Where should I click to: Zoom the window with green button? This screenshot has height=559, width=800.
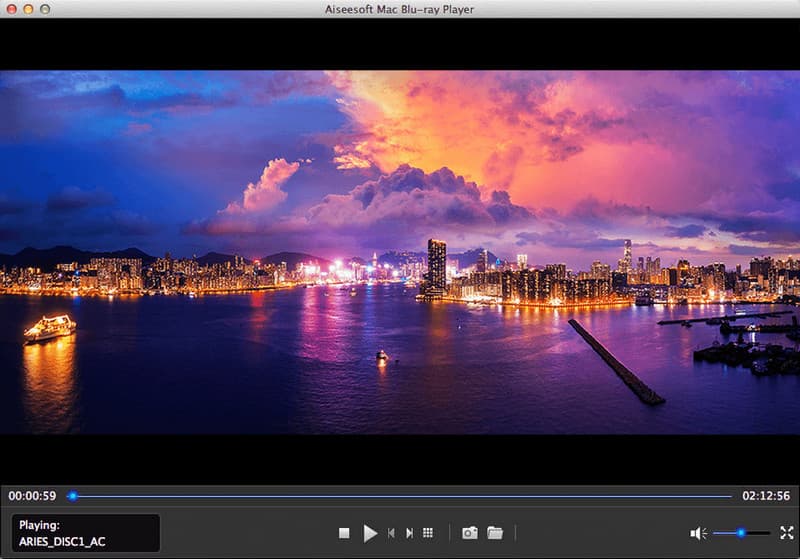46,9
